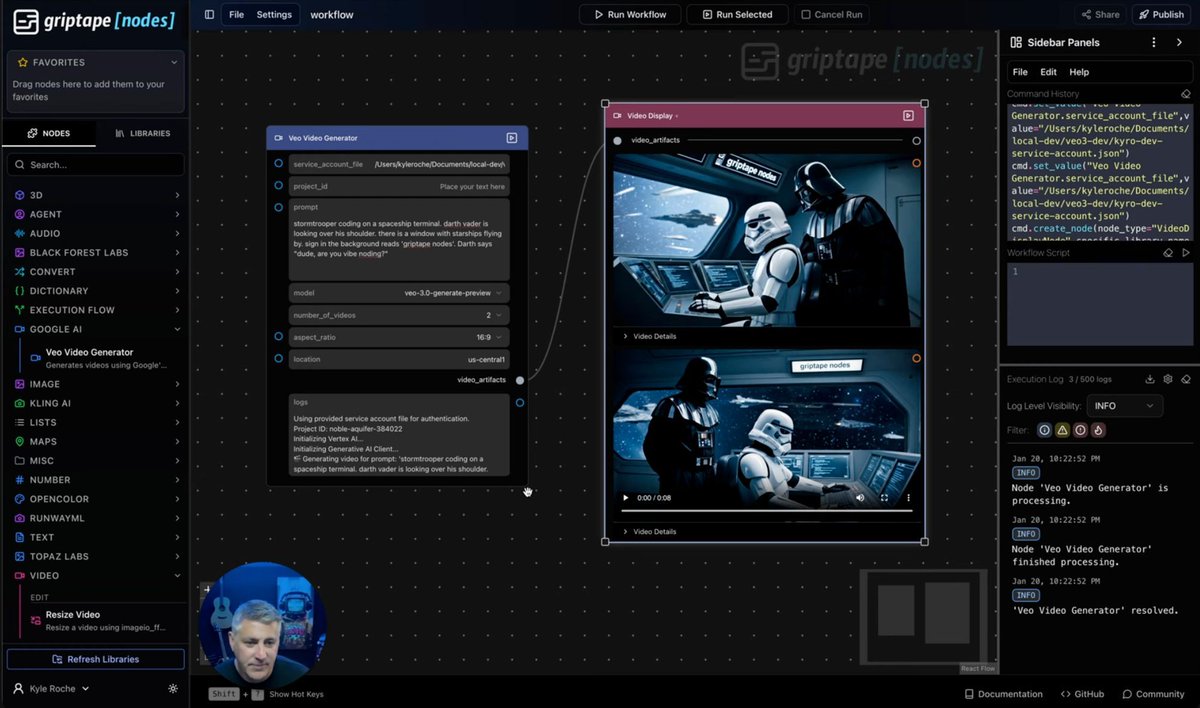Click the 3D category icon
This screenshot has width=1200, height=708.
19,195
